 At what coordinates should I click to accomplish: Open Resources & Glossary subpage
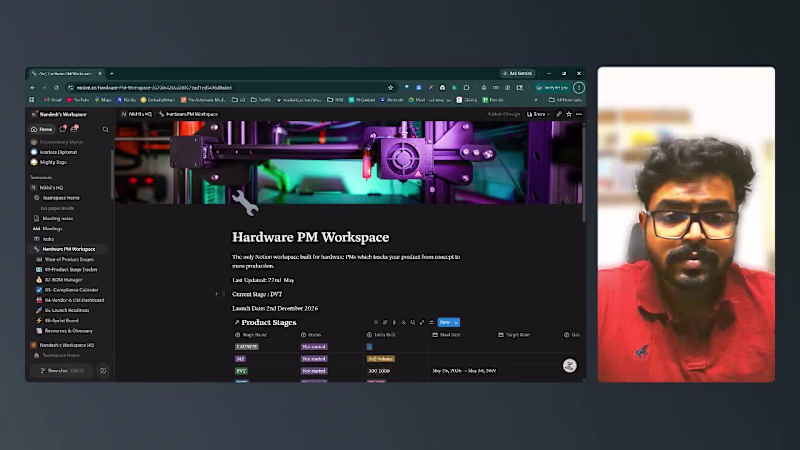(64, 331)
